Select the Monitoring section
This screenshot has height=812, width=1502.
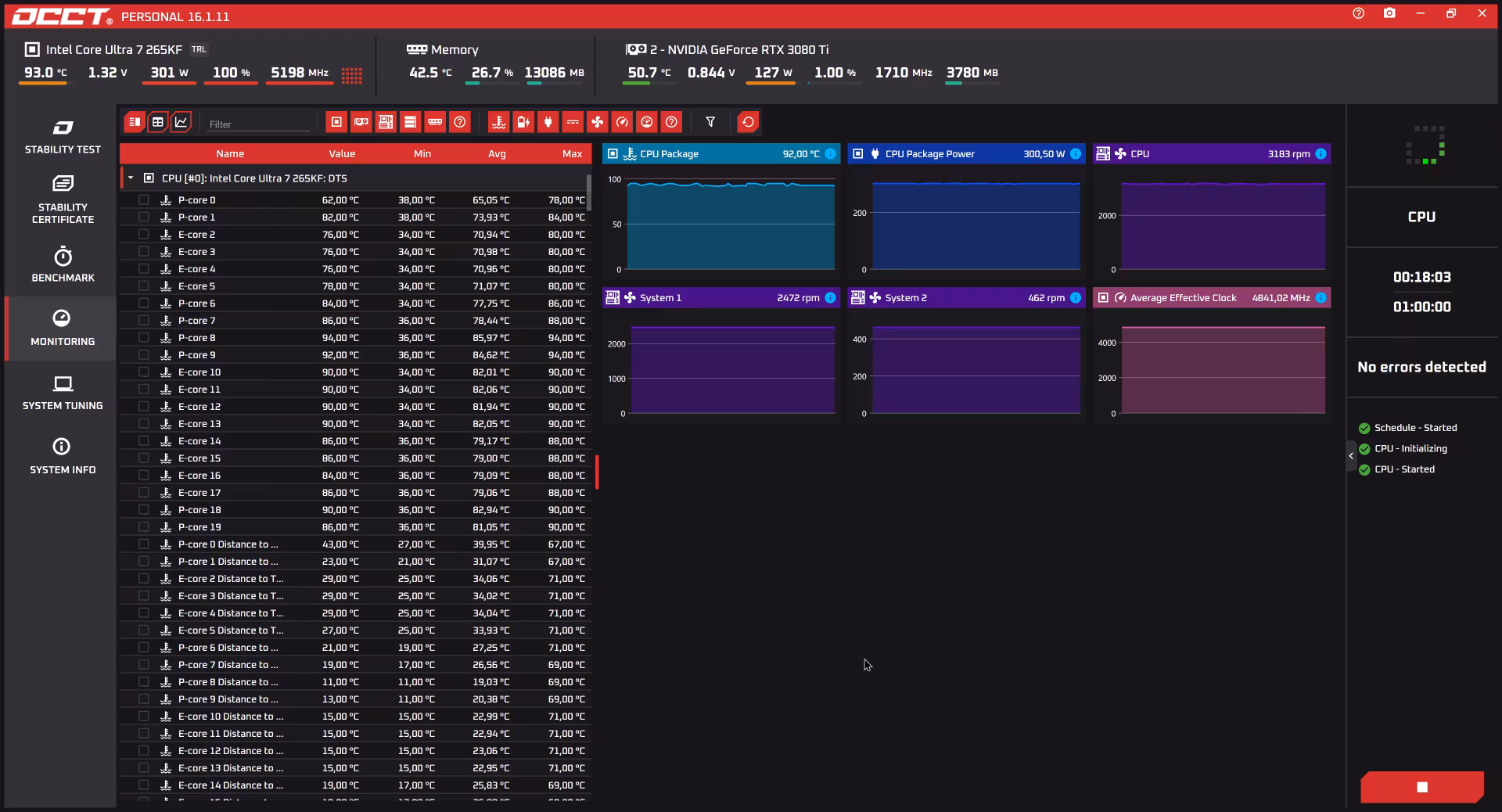(63, 329)
